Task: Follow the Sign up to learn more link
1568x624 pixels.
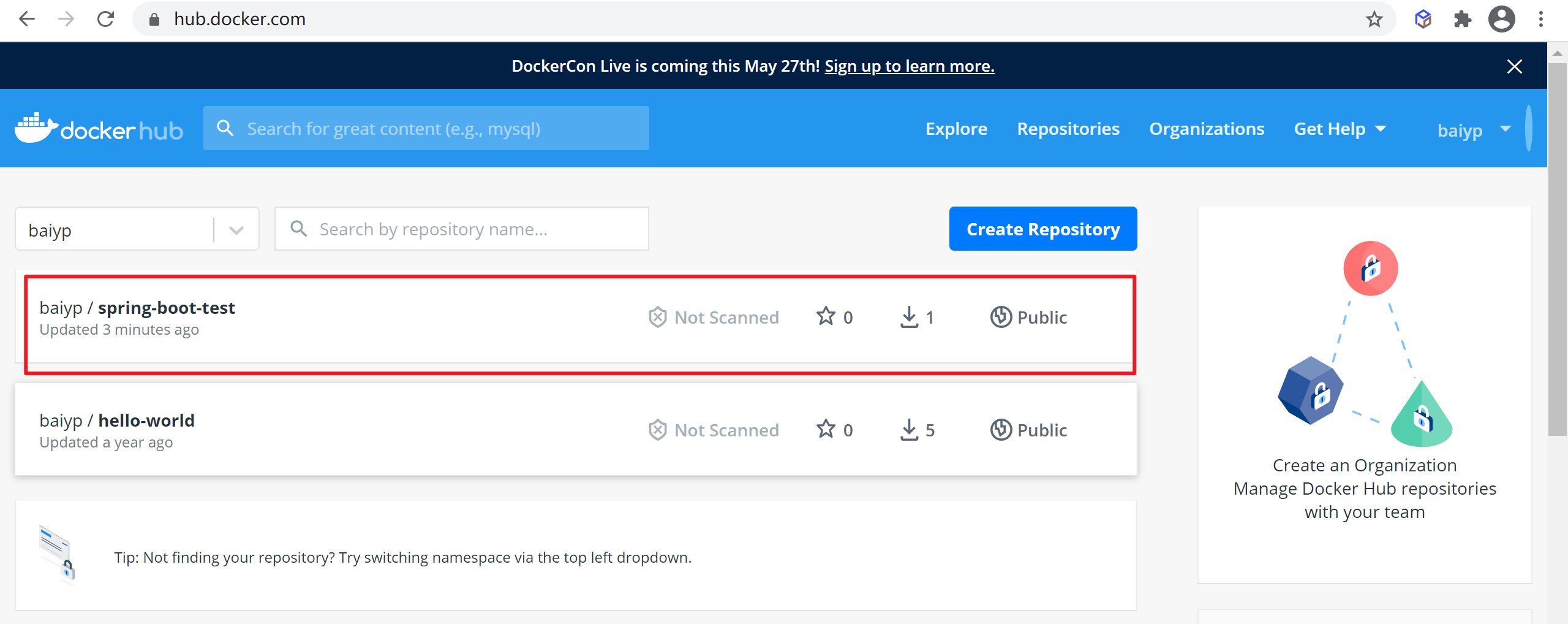Action: (x=910, y=66)
